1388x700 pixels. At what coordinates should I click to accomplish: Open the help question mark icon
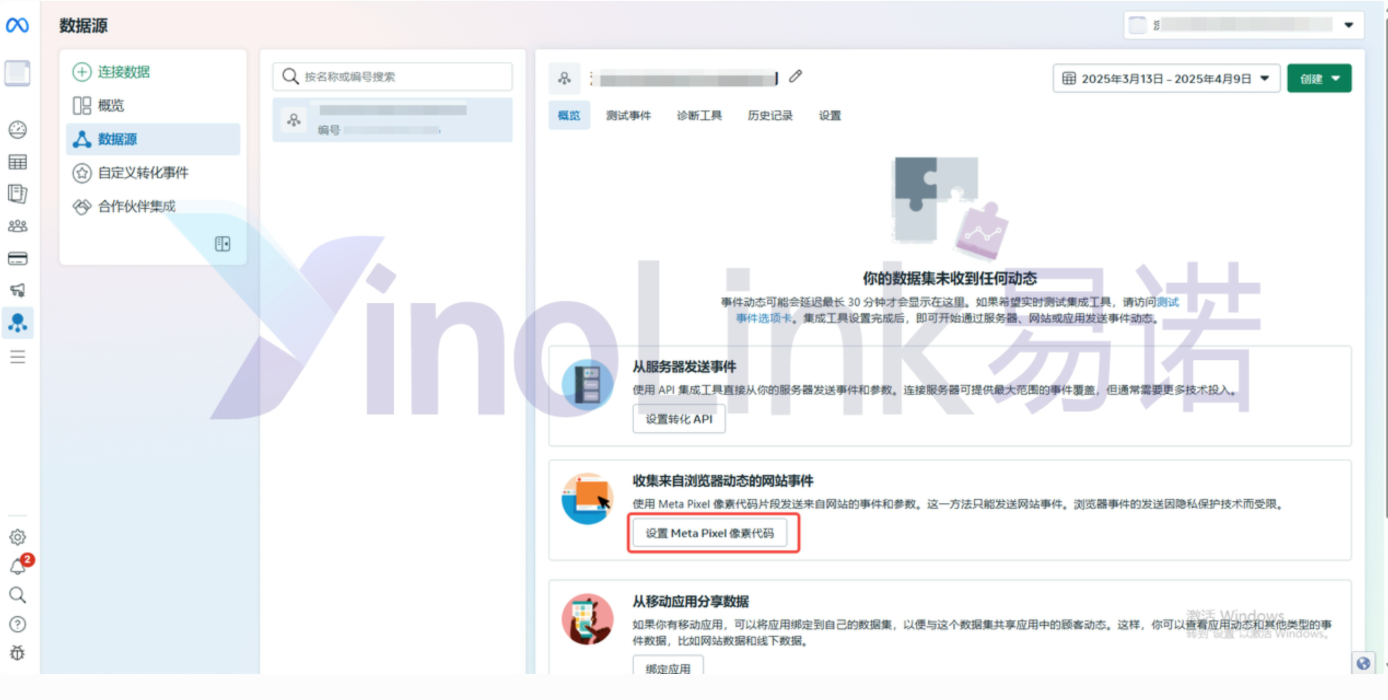pyautogui.click(x=17, y=624)
